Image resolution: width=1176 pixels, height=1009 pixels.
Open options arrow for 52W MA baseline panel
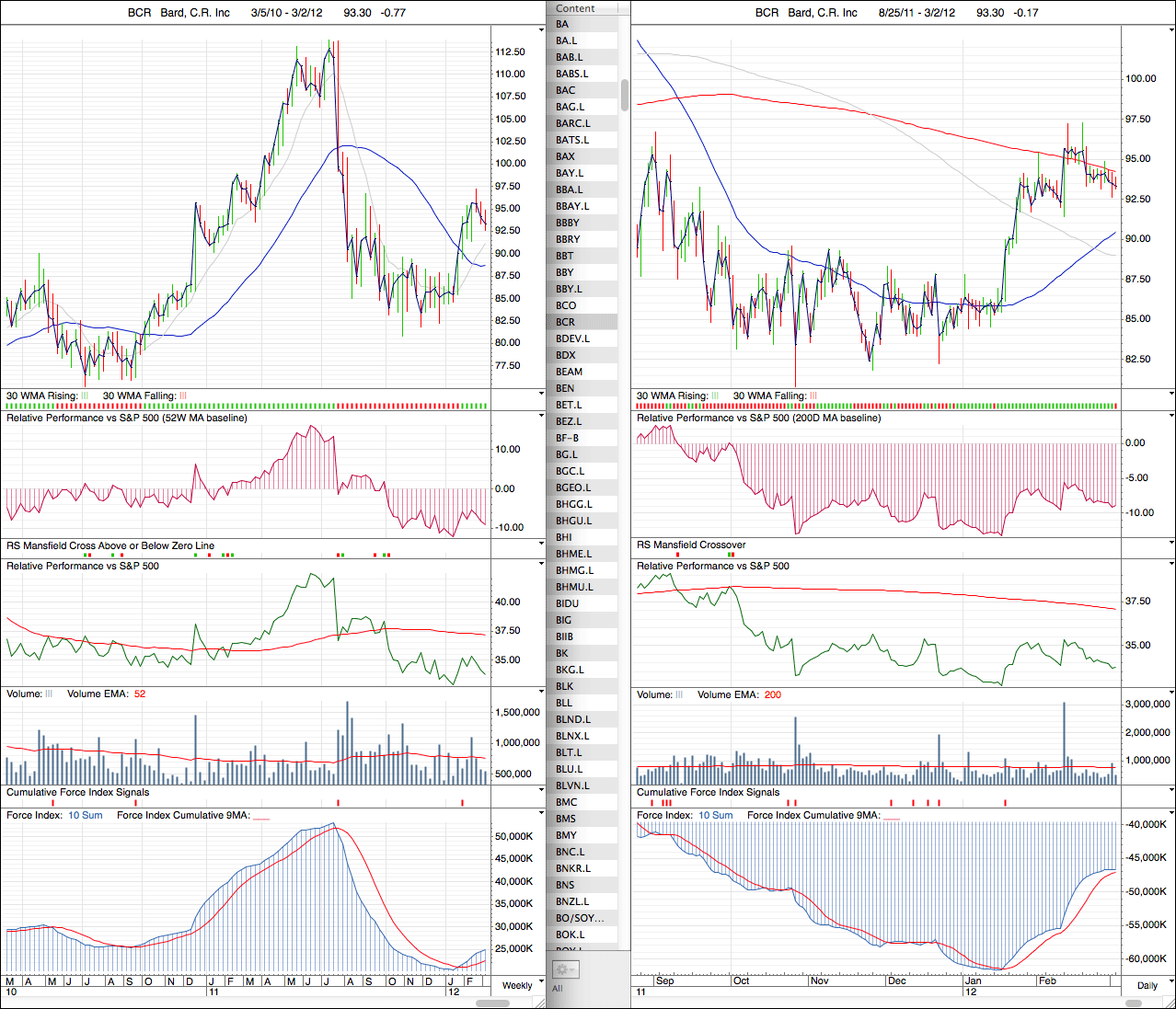(541, 417)
